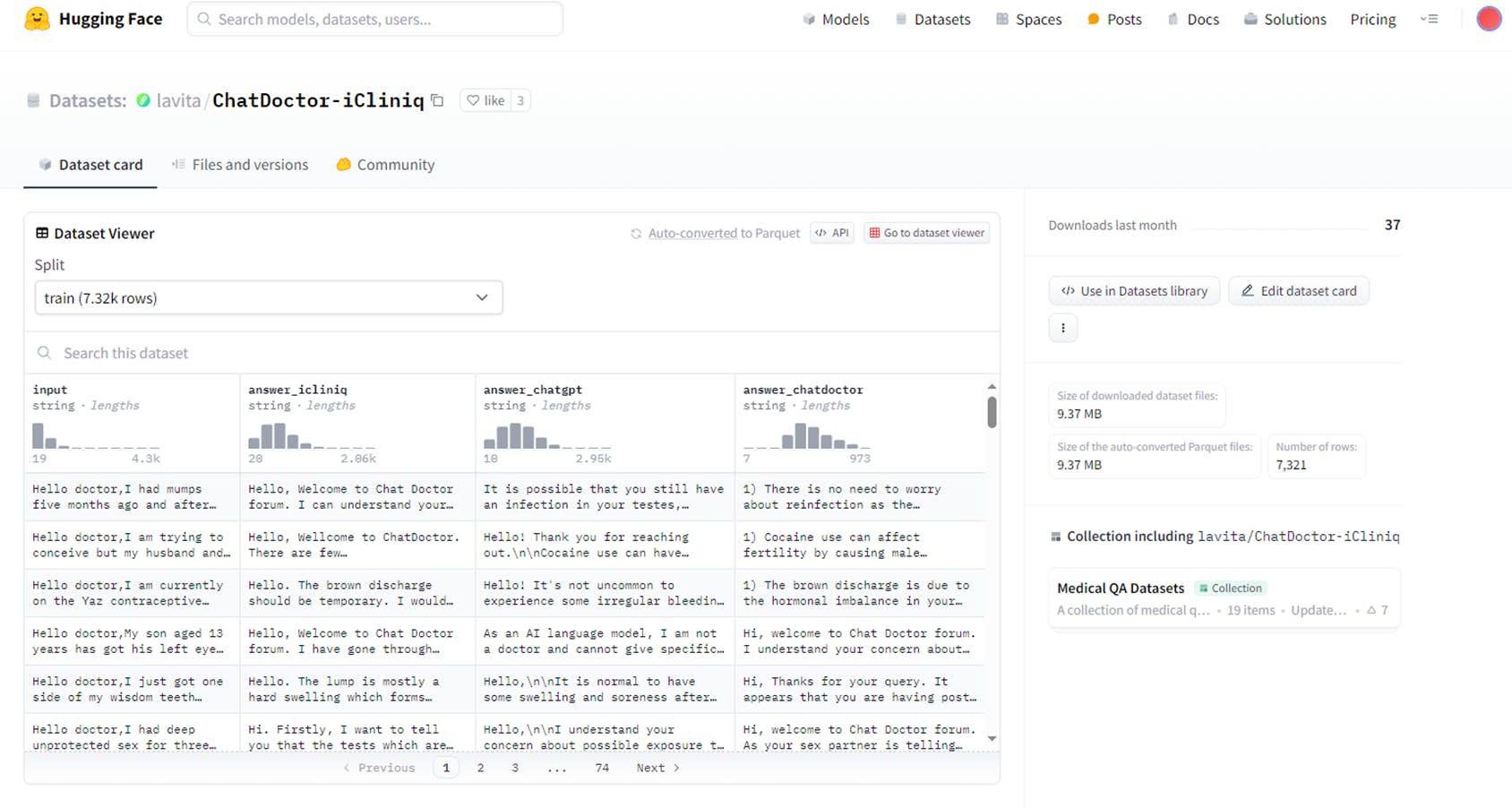Click cell "Hello doctor,I am trying to conceive"
This screenshot has width=1512, height=808.
click(x=133, y=545)
